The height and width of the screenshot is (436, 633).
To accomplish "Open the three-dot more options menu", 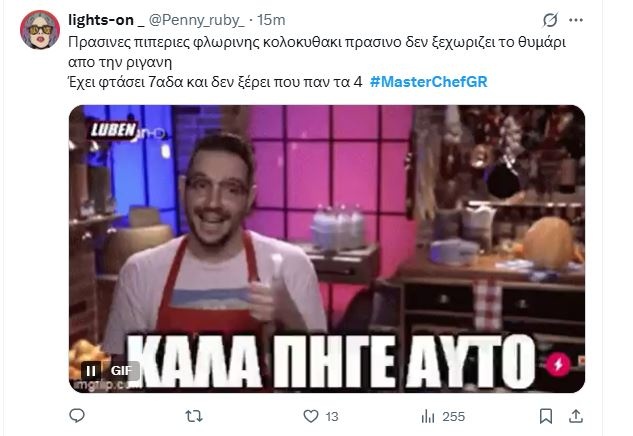I will click(576, 20).
